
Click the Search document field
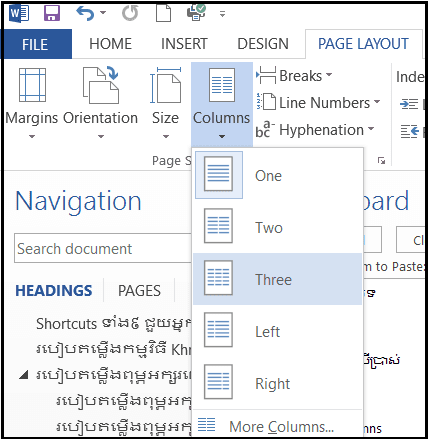tap(103, 248)
